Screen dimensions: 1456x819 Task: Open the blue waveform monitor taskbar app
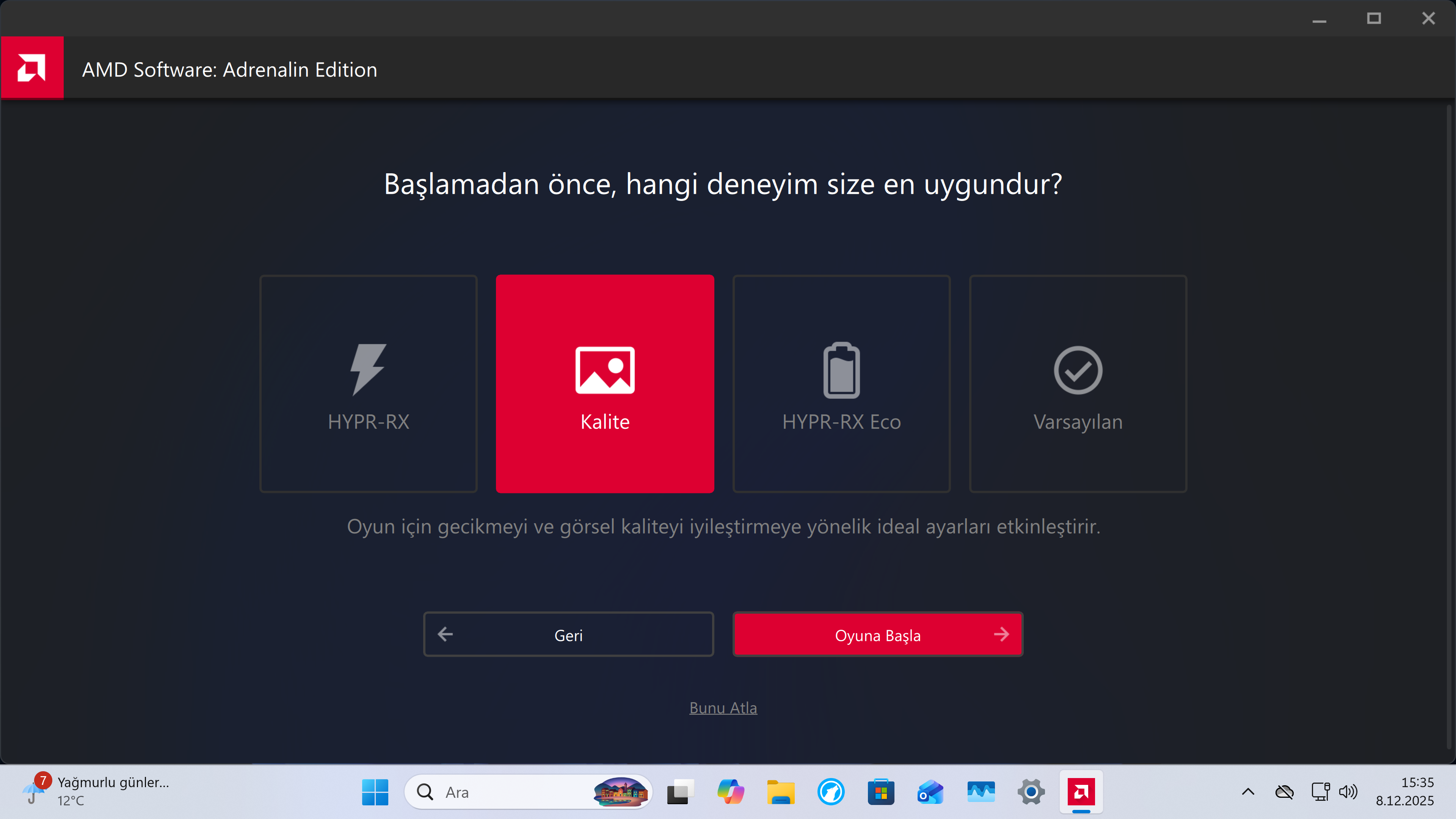click(981, 792)
